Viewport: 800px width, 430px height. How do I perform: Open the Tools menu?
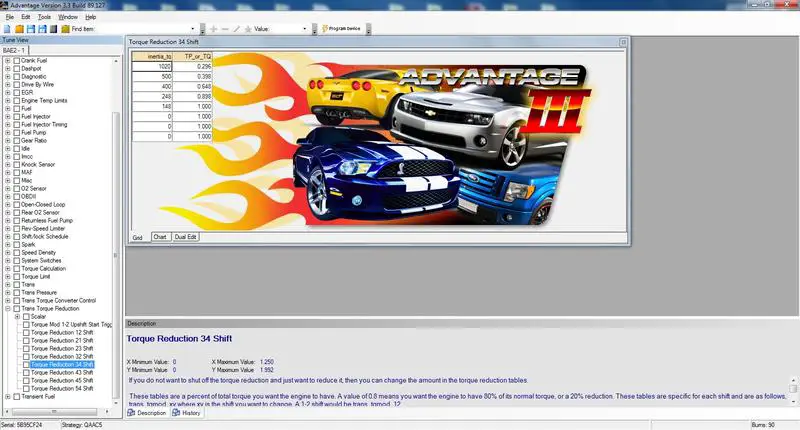(44, 17)
